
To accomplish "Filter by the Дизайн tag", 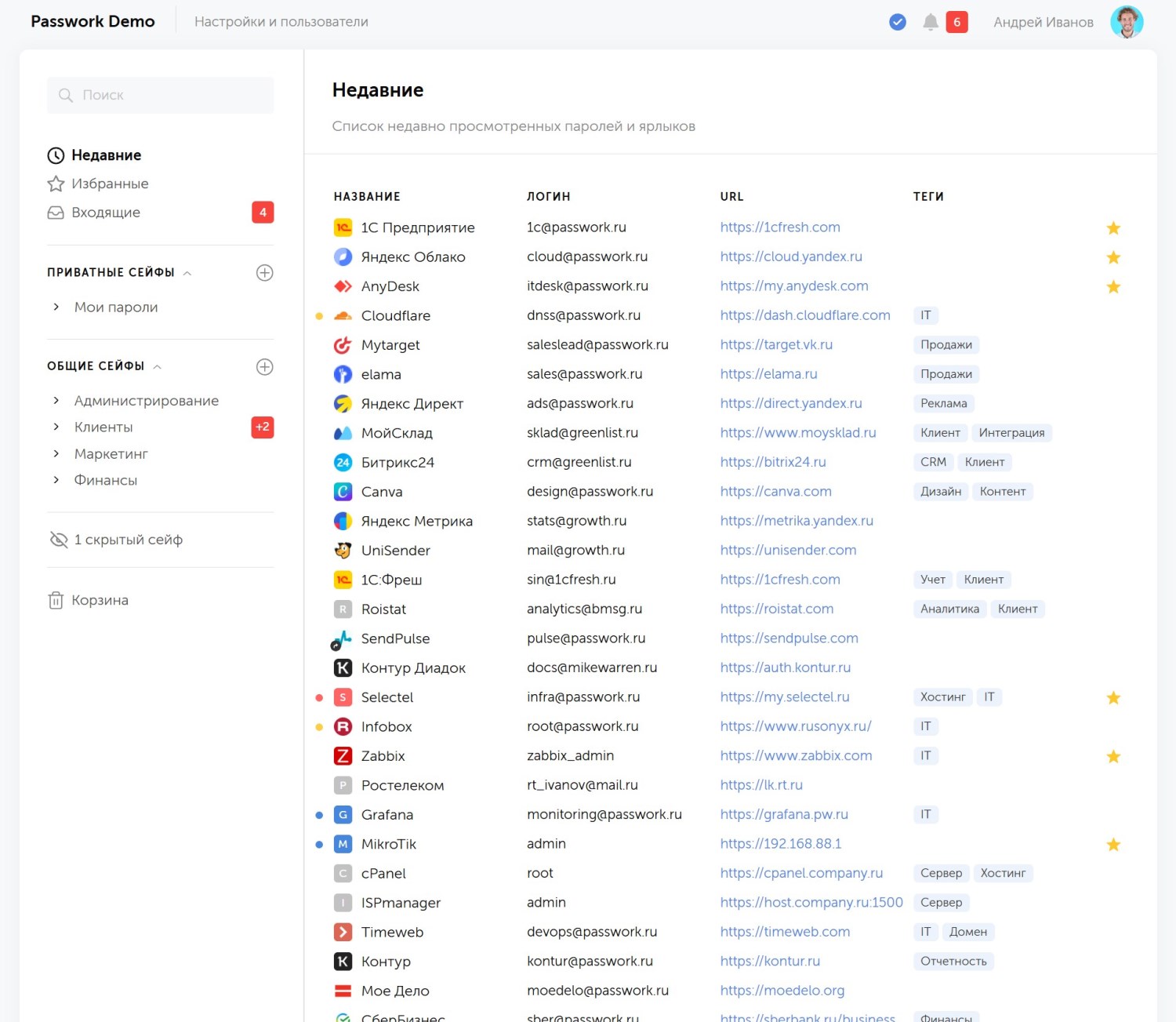I will (x=941, y=492).
